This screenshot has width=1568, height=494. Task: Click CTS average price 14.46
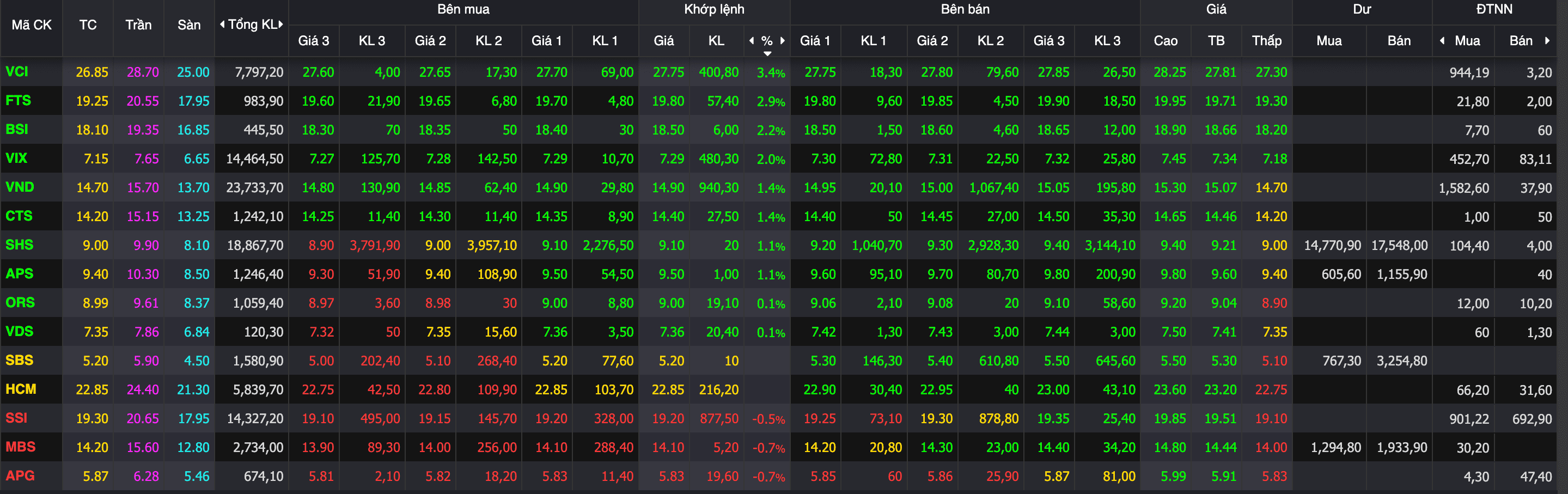tap(1220, 217)
